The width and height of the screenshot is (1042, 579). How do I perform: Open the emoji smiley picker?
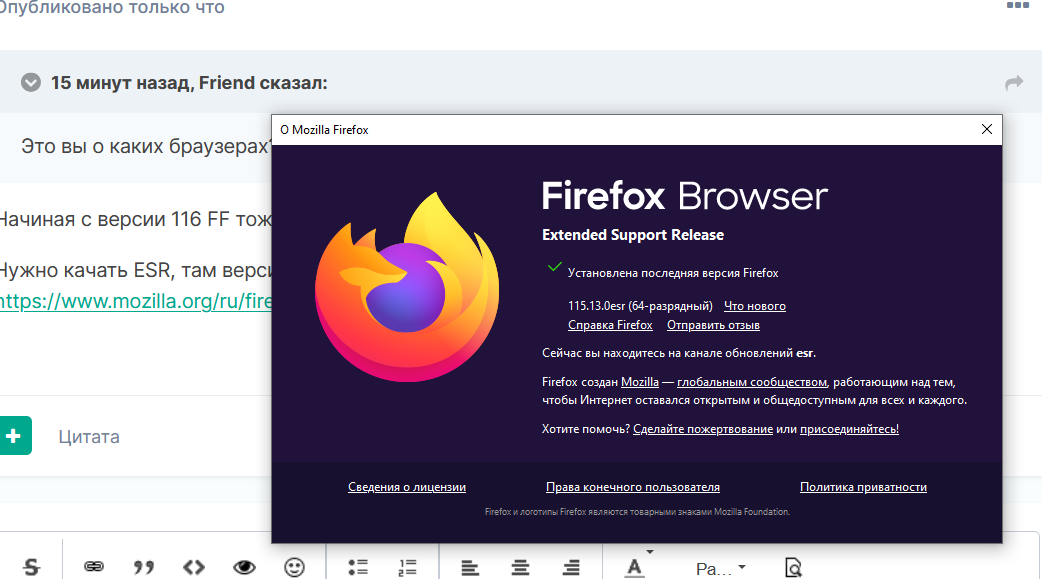click(x=294, y=567)
